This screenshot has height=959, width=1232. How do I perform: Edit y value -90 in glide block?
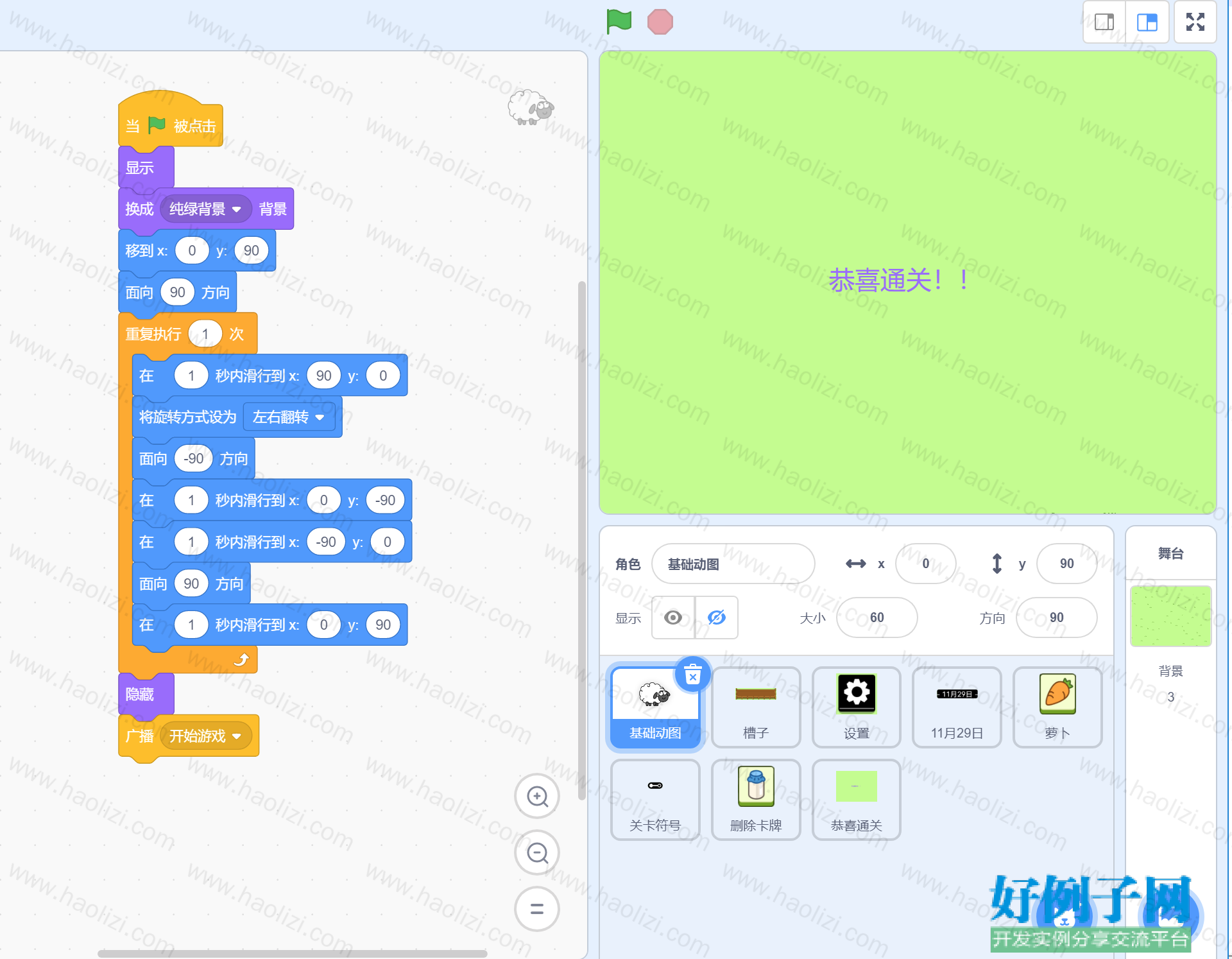pyautogui.click(x=385, y=500)
